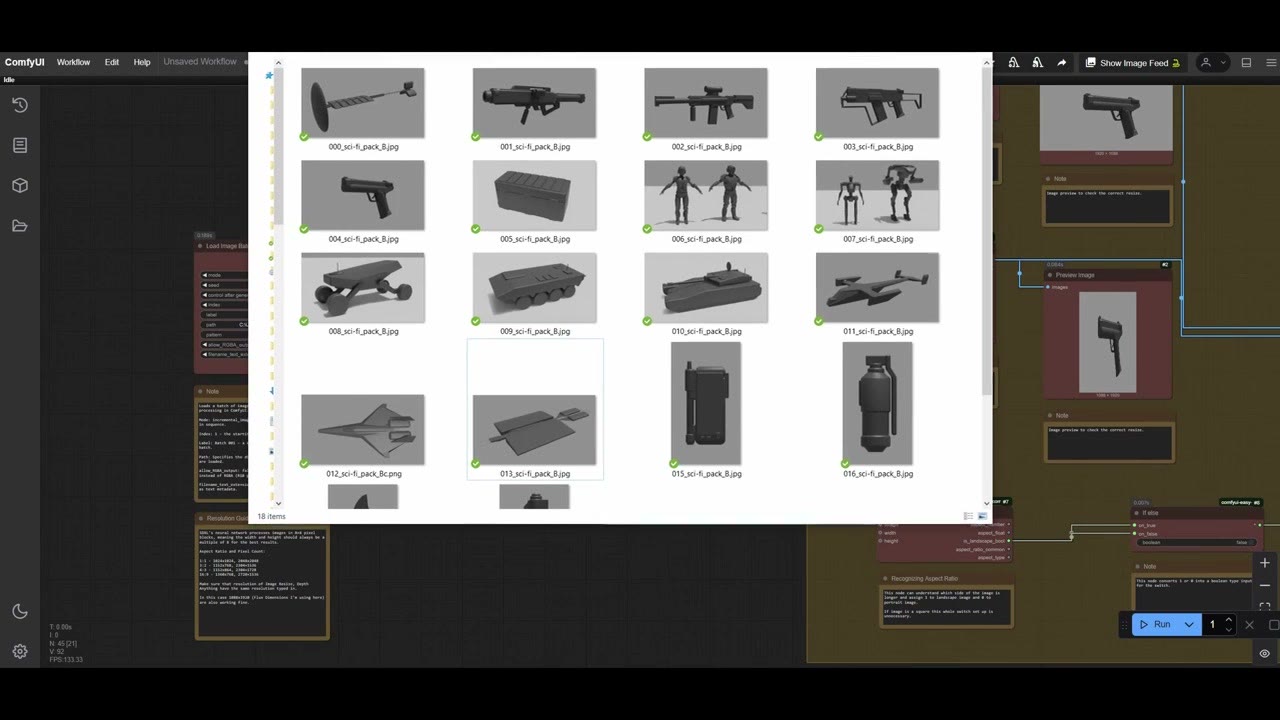Click the user profile icon
1280x720 pixels.
click(x=1206, y=62)
